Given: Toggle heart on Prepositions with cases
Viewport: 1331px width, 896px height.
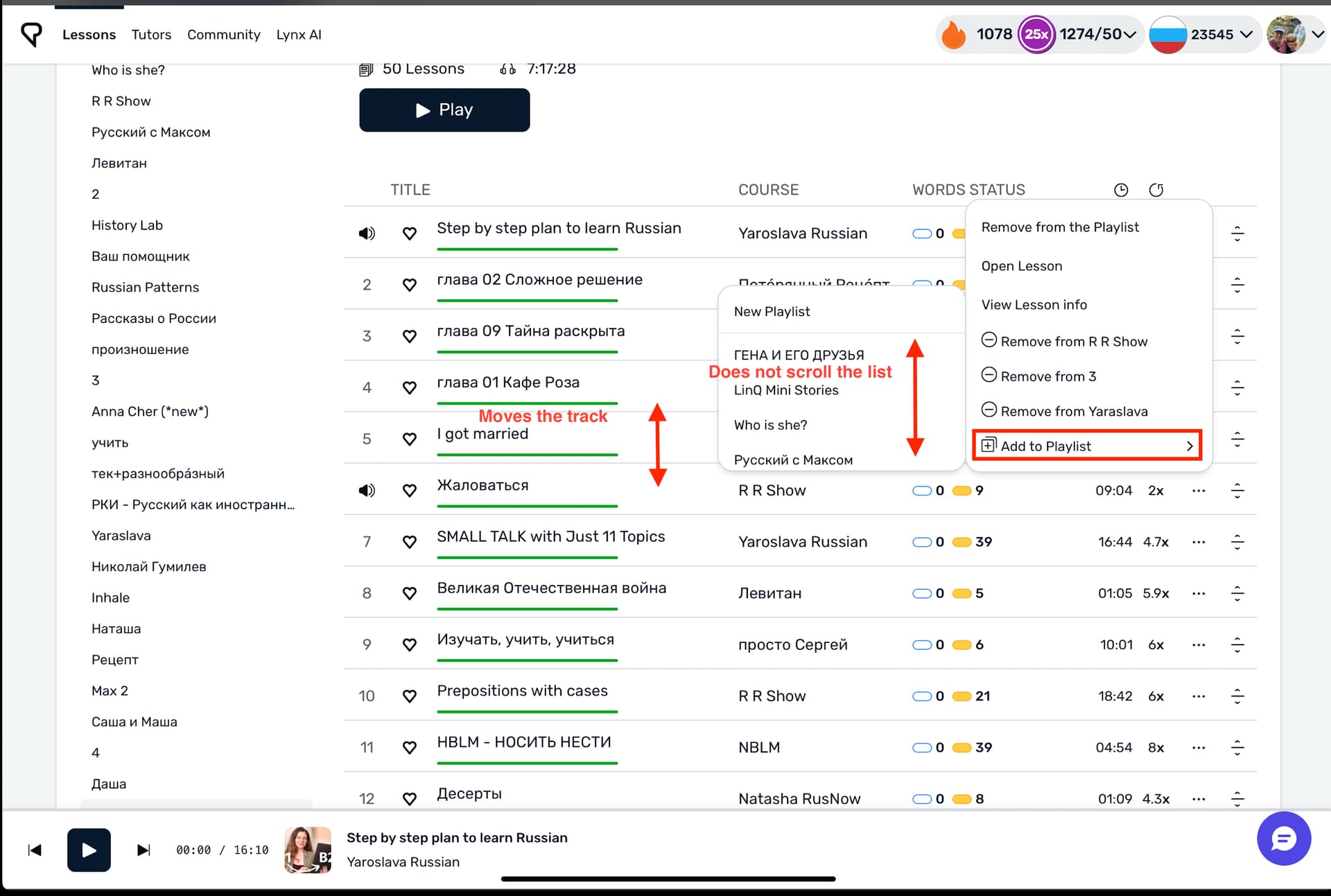Looking at the screenshot, I should [410, 696].
